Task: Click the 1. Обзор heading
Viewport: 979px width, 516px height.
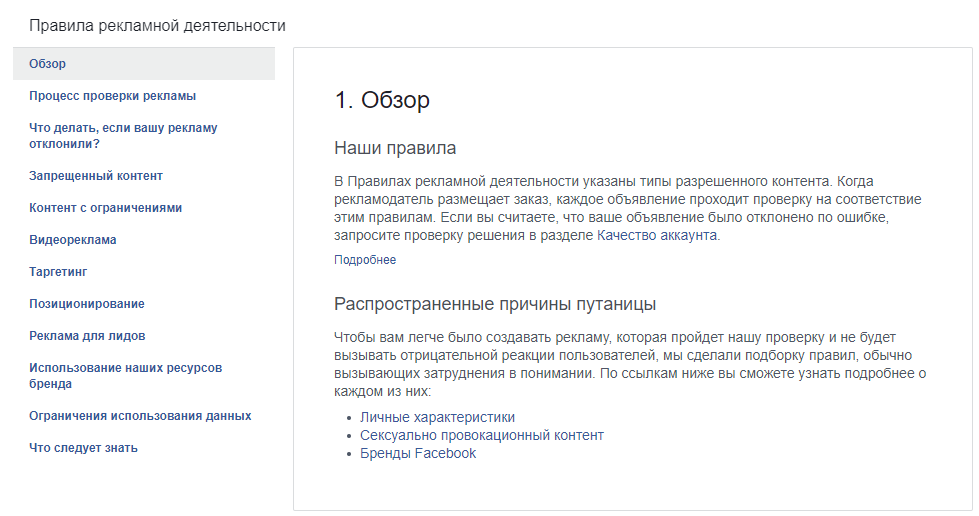Action: tap(382, 100)
